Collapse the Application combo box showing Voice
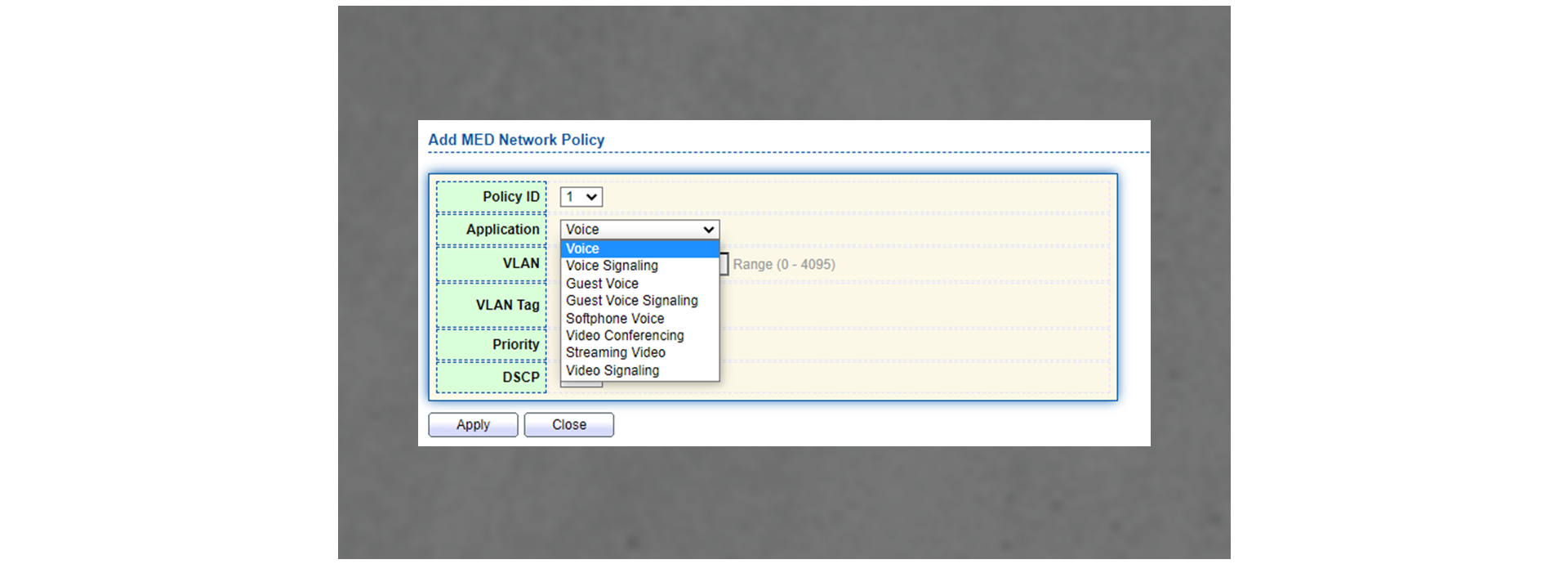 tap(639, 230)
